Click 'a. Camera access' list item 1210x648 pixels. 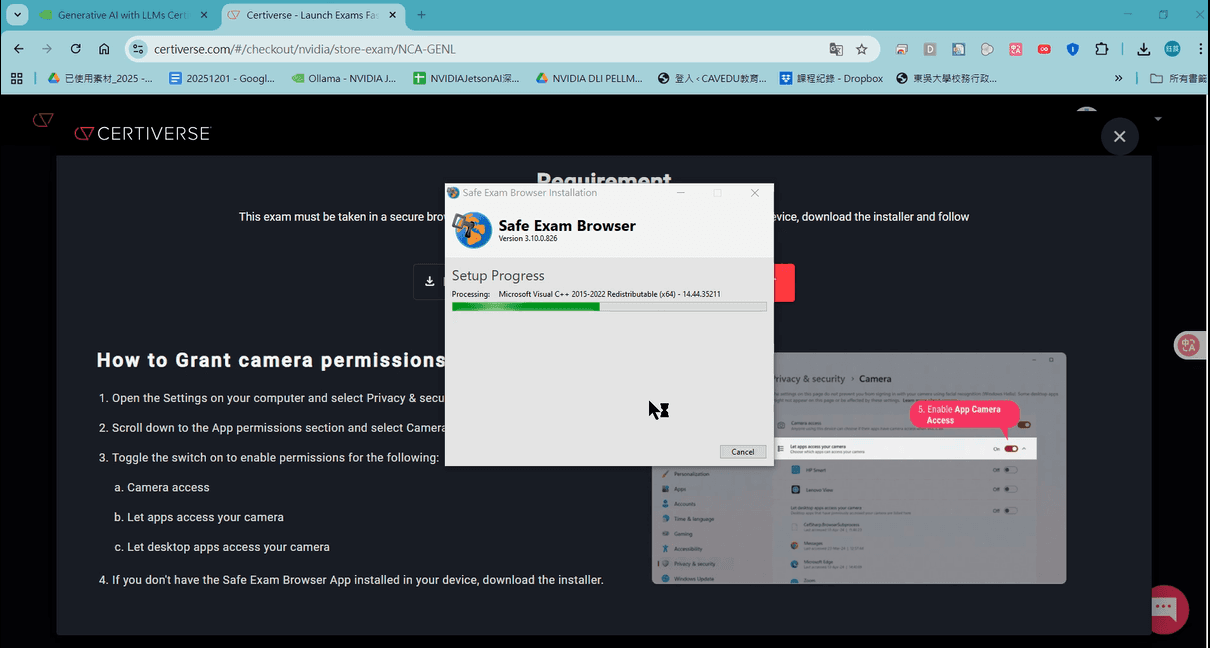(x=161, y=487)
